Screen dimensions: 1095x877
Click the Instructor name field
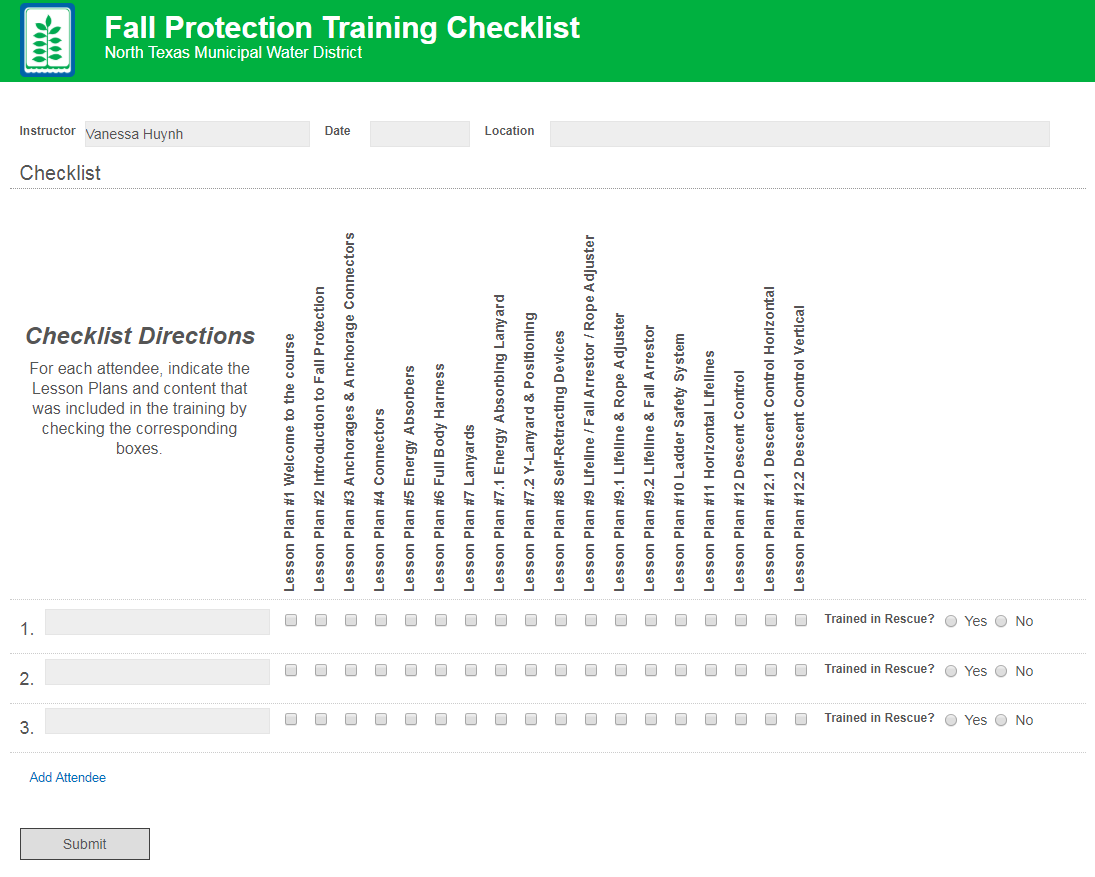197,134
